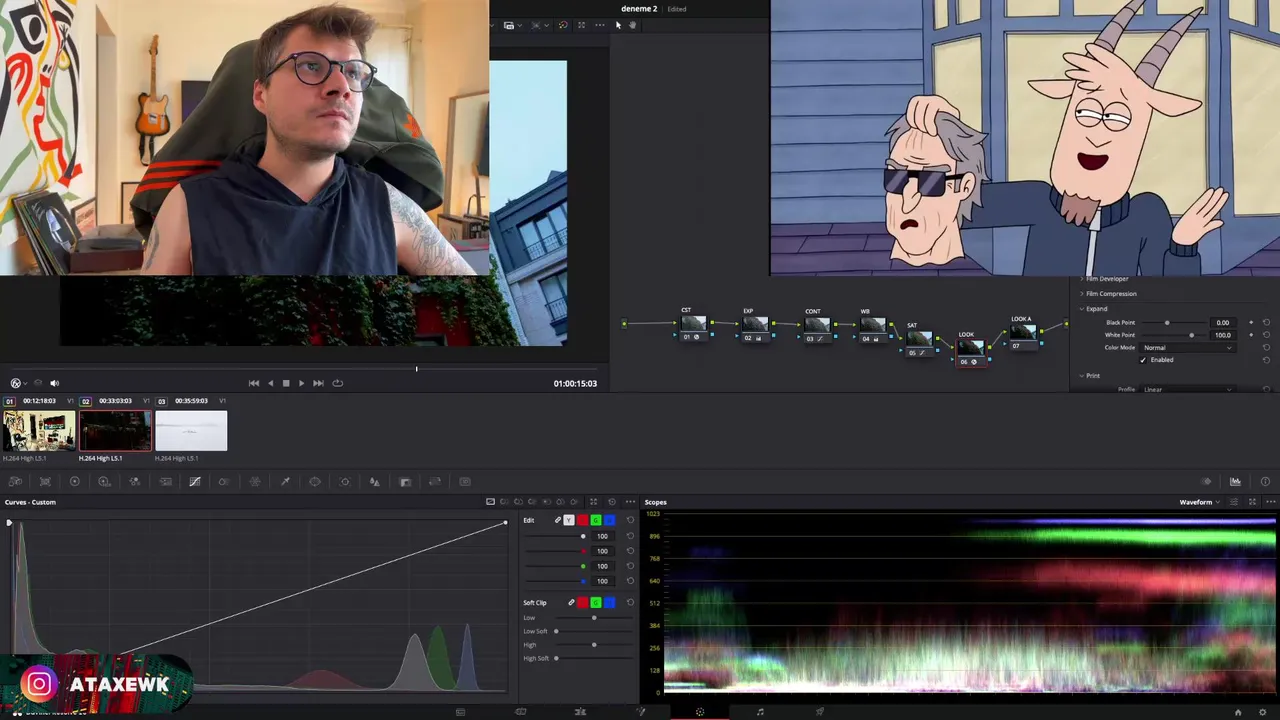Go to project manager home icon
This screenshot has height=720, width=1280.
1238,712
